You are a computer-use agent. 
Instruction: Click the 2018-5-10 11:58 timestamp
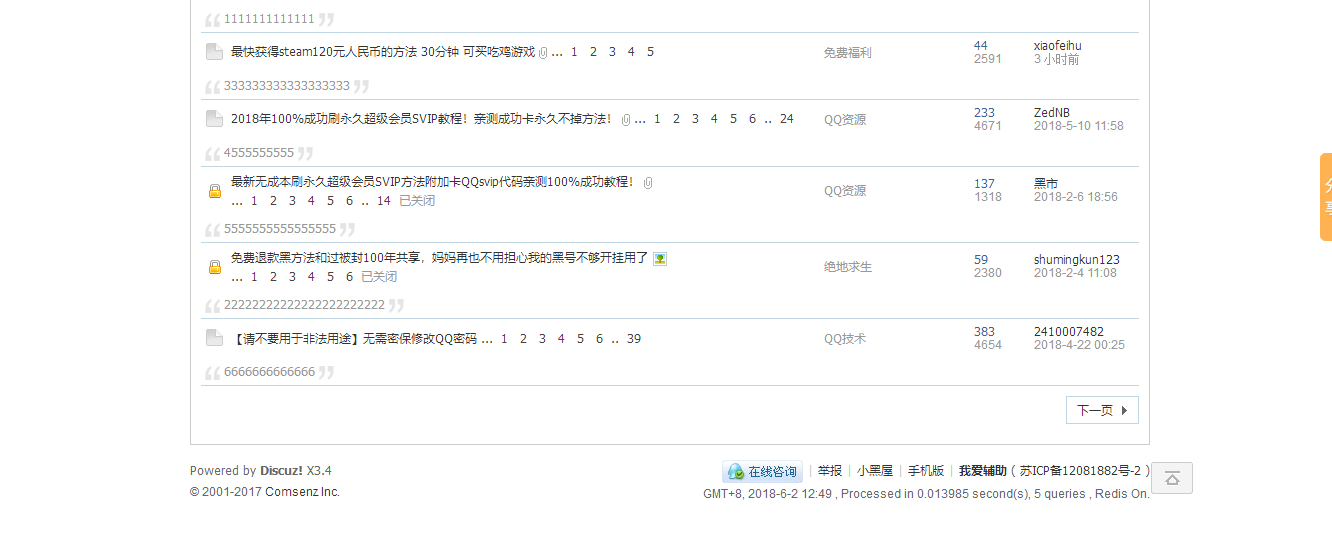tap(1079, 126)
